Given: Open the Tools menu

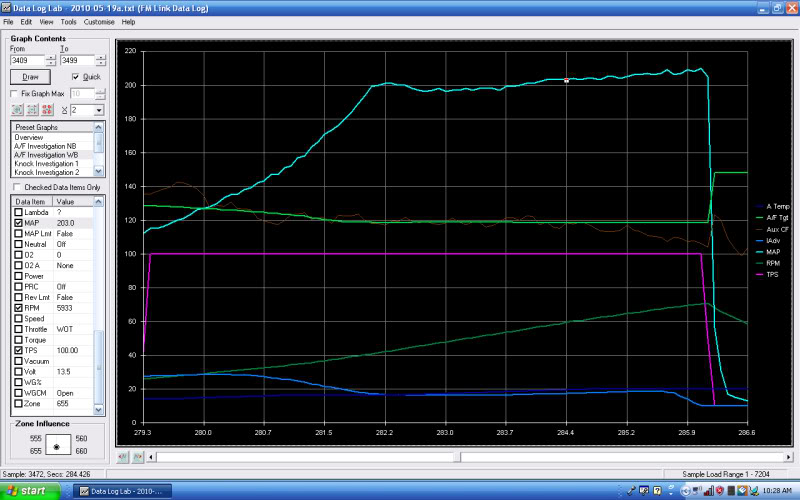Looking at the screenshot, I should [x=68, y=21].
